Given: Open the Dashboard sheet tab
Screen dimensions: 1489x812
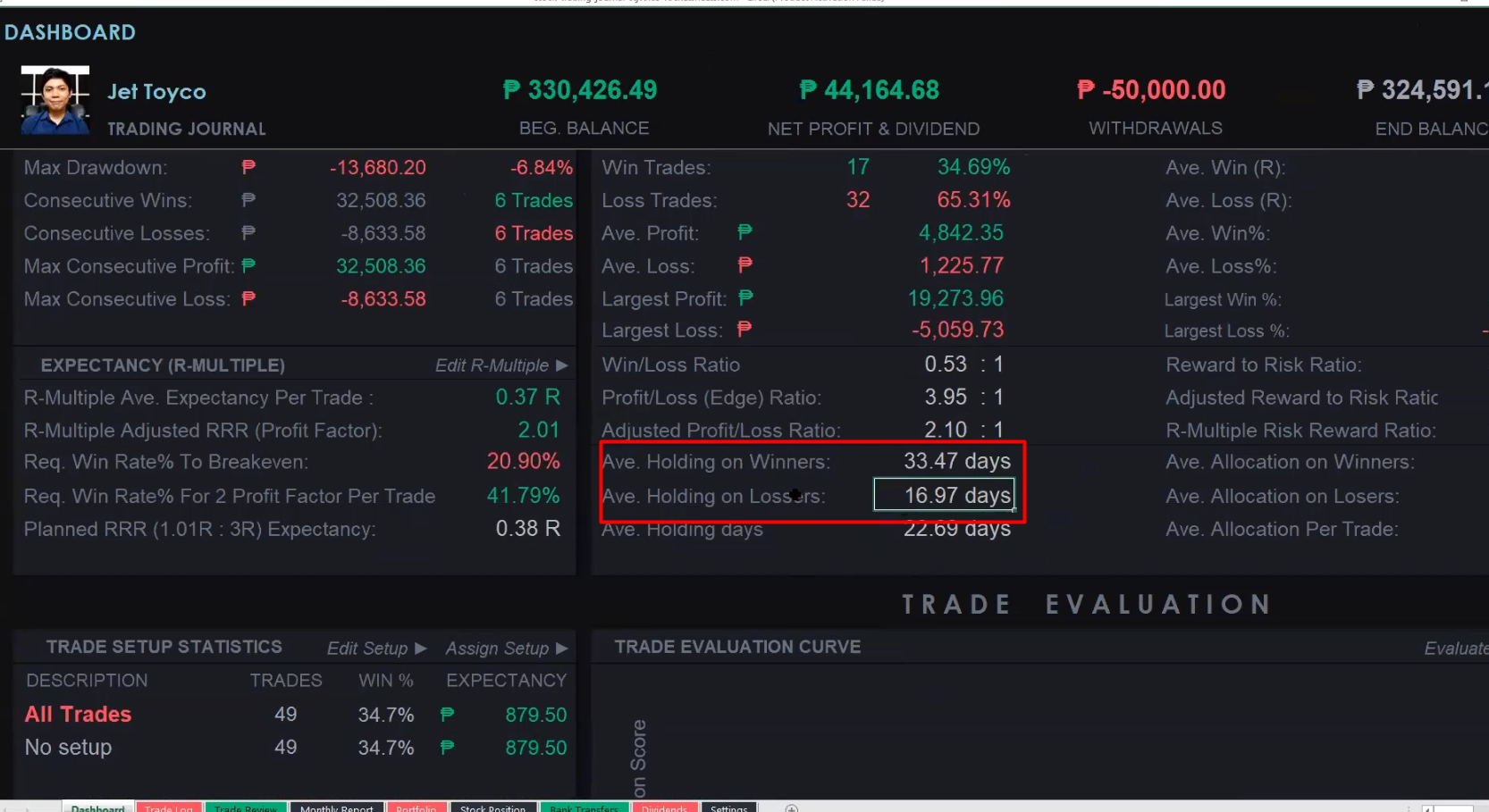Looking at the screenshot, I should coord(97,808).
